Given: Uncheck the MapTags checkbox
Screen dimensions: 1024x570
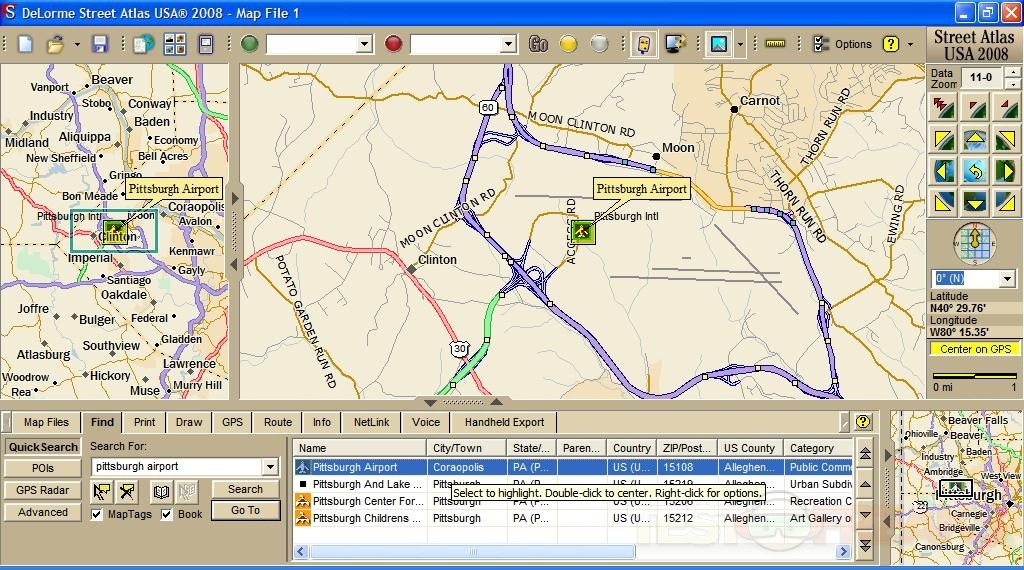Looking at the screenshot, I should (97, 514).
